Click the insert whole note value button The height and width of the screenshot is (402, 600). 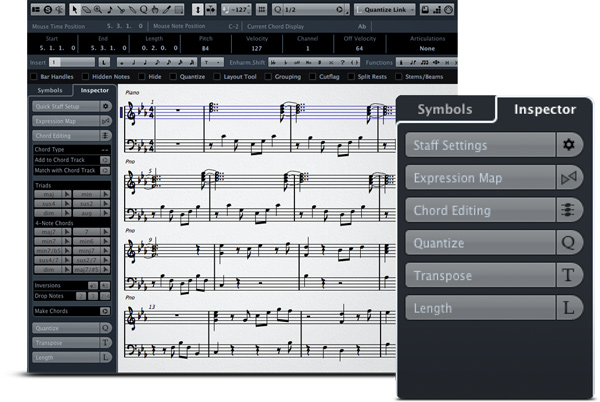[122, 62]
